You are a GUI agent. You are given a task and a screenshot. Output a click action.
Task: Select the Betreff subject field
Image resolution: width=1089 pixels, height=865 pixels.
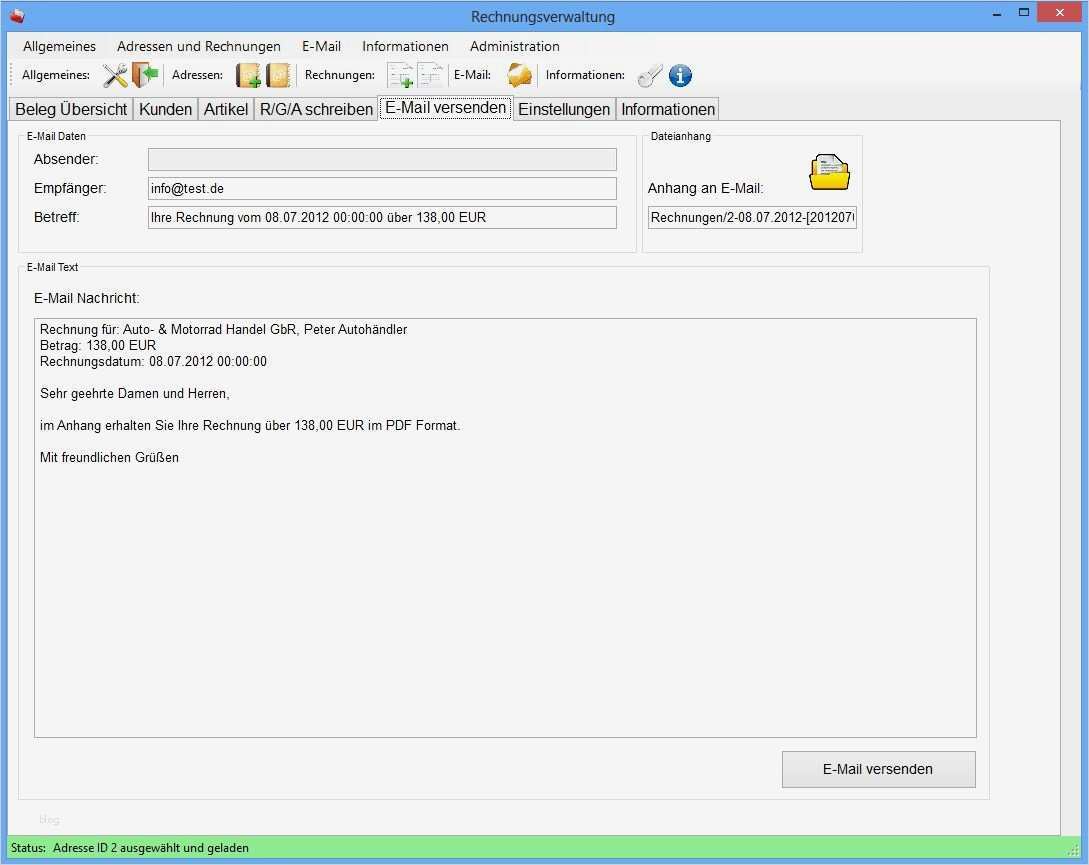(x=382, y=217)
